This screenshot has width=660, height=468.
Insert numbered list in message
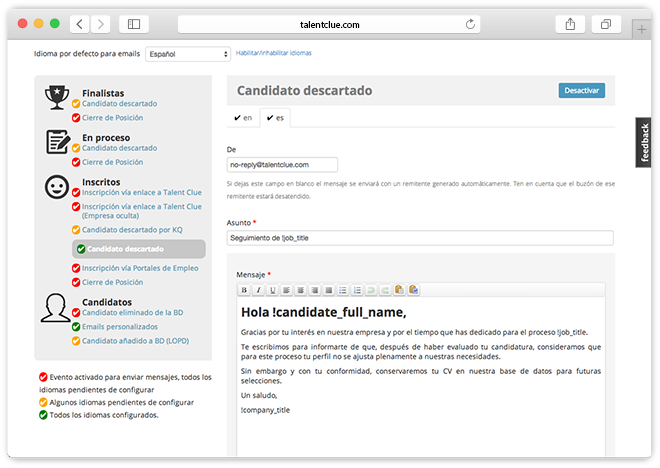pos(357,290)
